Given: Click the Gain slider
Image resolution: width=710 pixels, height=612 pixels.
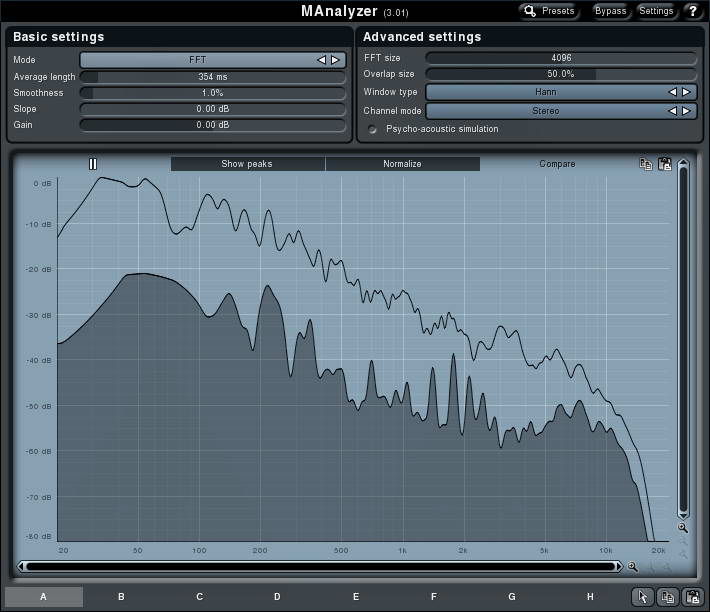Looking at the screenshot, I should pyautogui.click(x=213, y=124).
